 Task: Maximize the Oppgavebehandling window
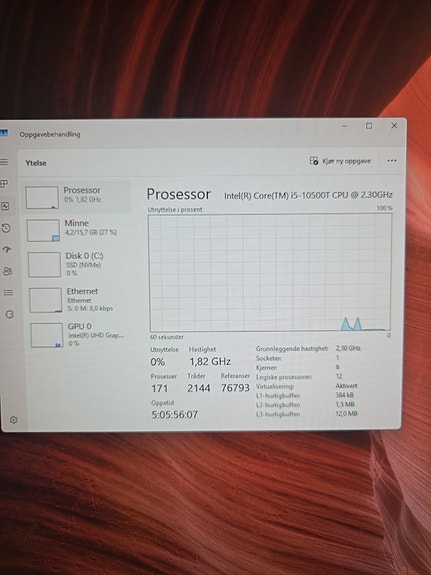click(x=369, y=126)
